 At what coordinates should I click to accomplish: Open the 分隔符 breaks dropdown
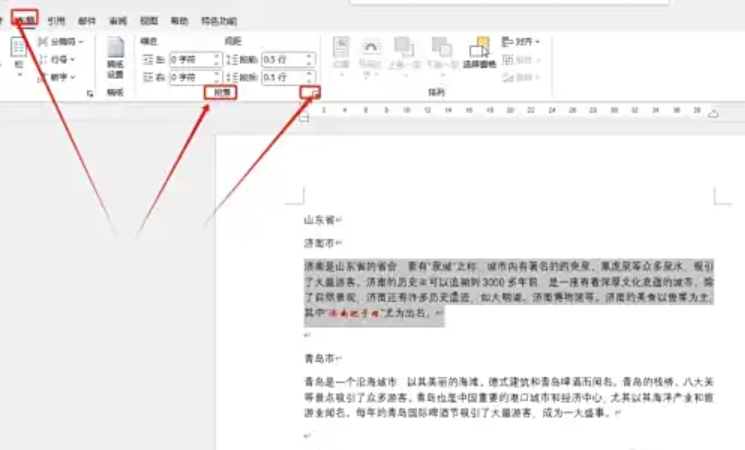pyautogui.click(x=61, y=42)
